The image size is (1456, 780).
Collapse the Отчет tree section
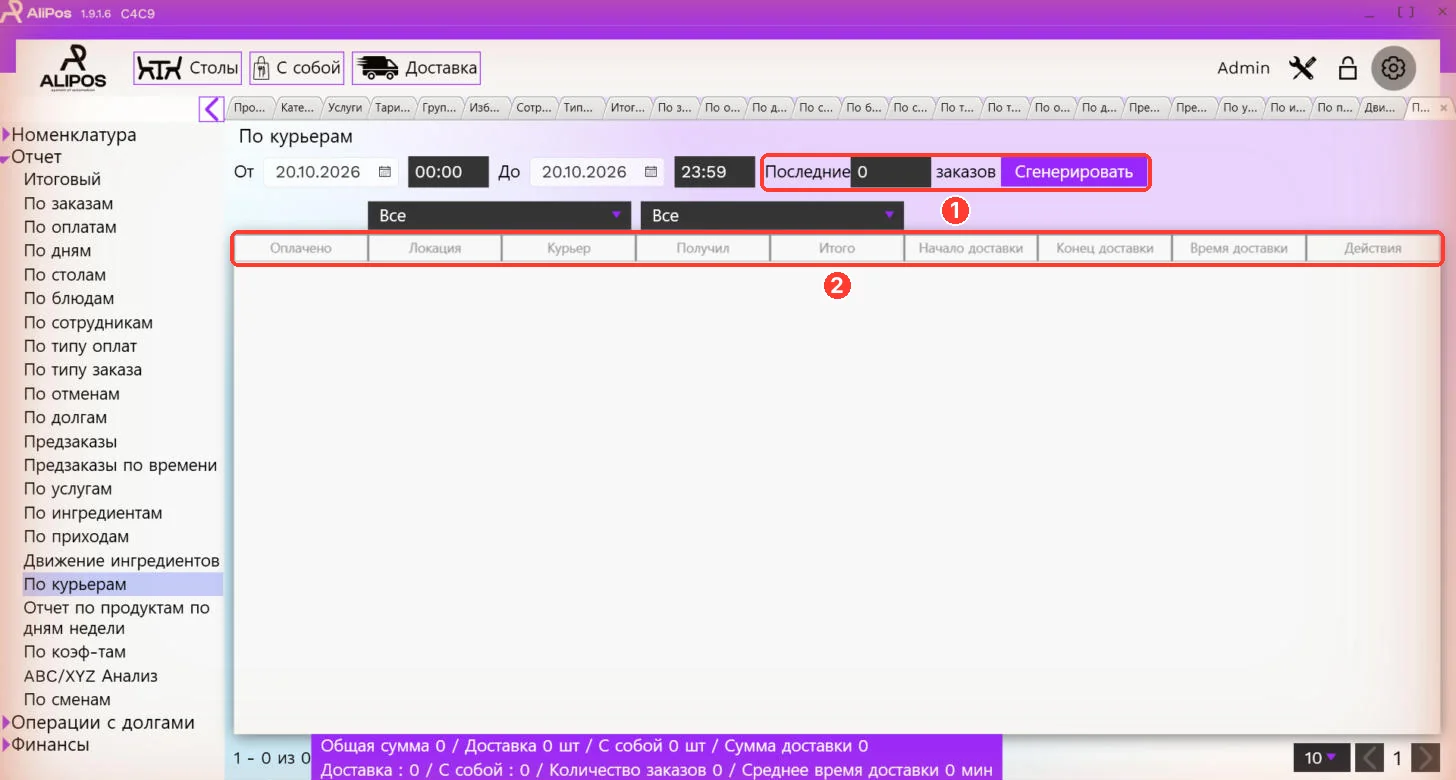click(x=6, y=158)
